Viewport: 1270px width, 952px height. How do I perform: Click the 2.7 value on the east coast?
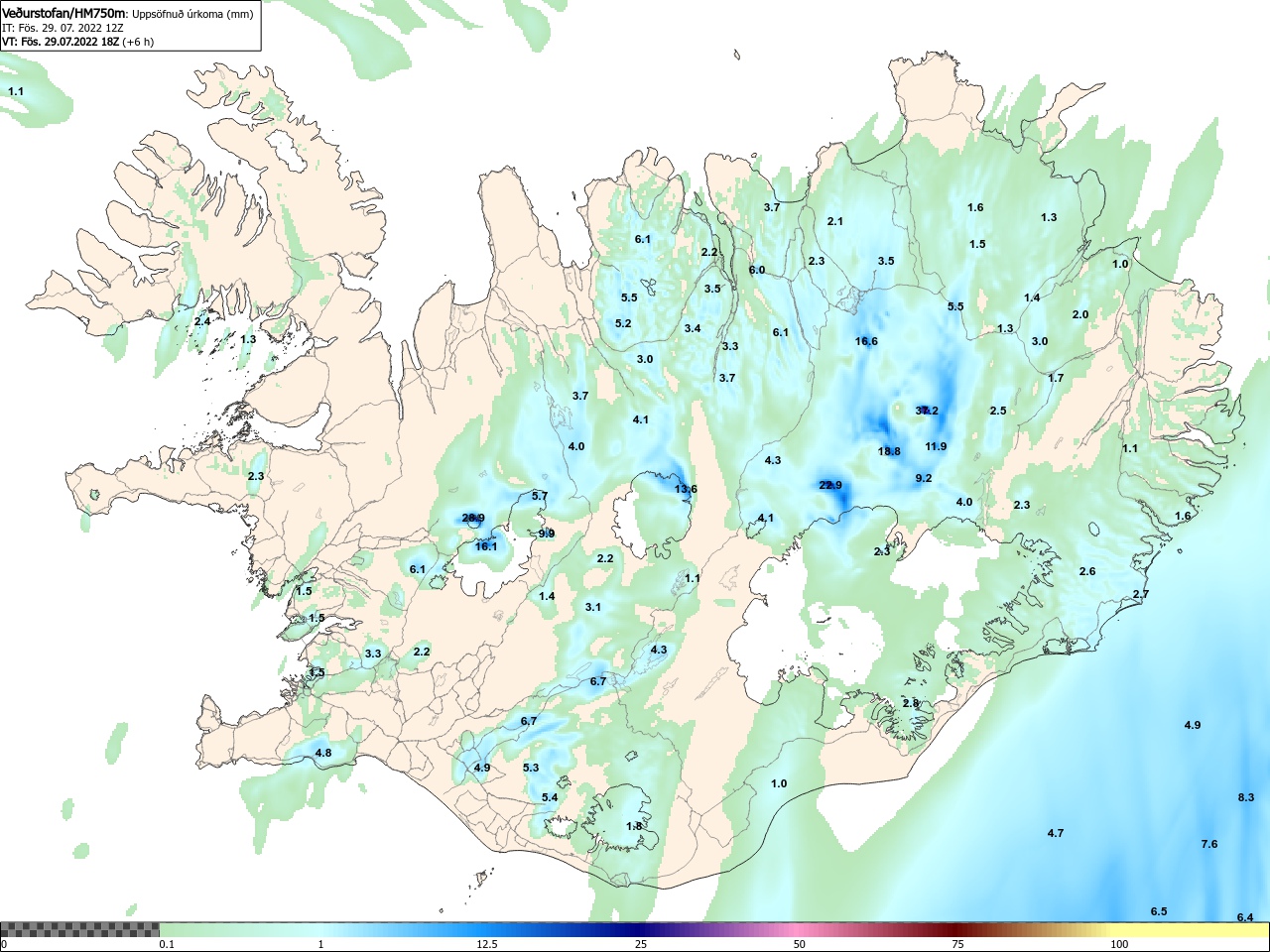pos(1141,594)
